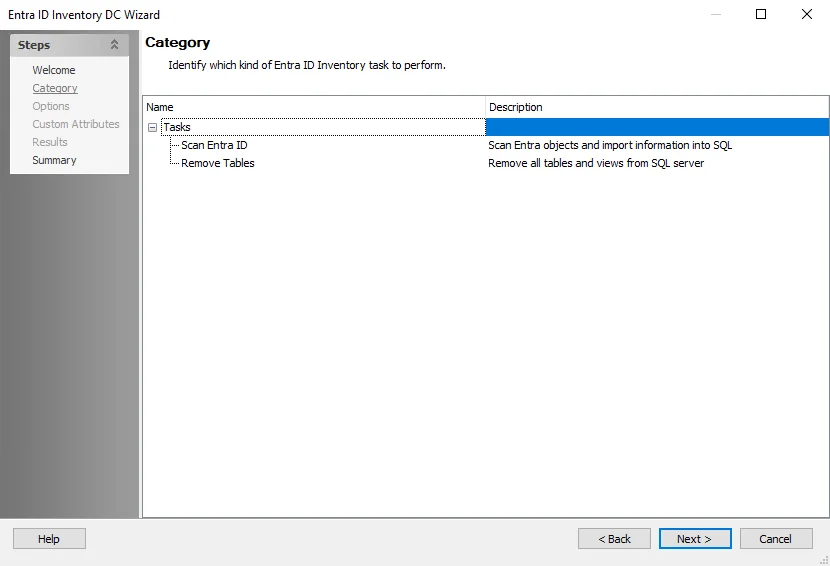Go to the Welcome step
This screenshot has height=566, width=830.
click(x=53, y=70)
